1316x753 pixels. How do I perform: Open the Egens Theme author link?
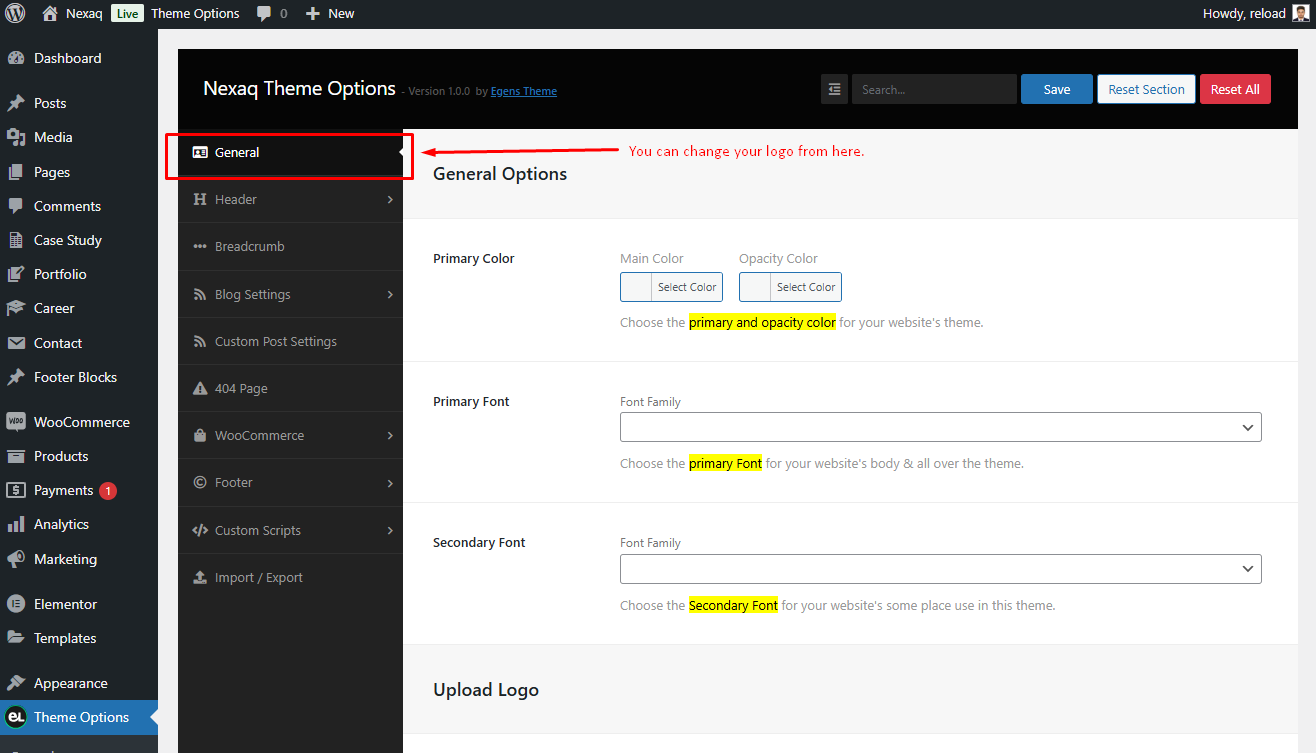pyautogui.click(x=524, y=91)
